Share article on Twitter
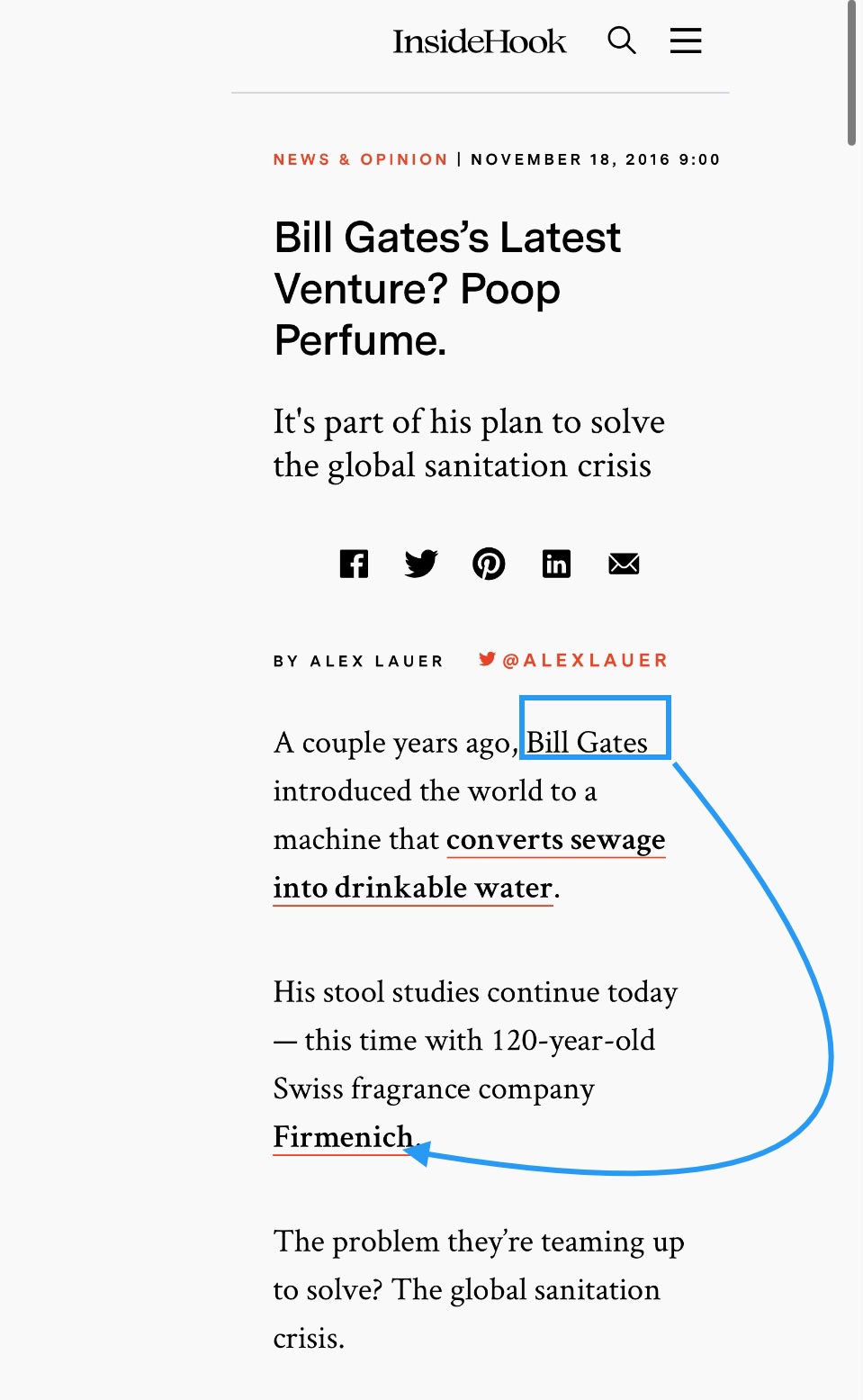Image resolution: width=863 pixels, height=1400 pixels. click(421, 565)
